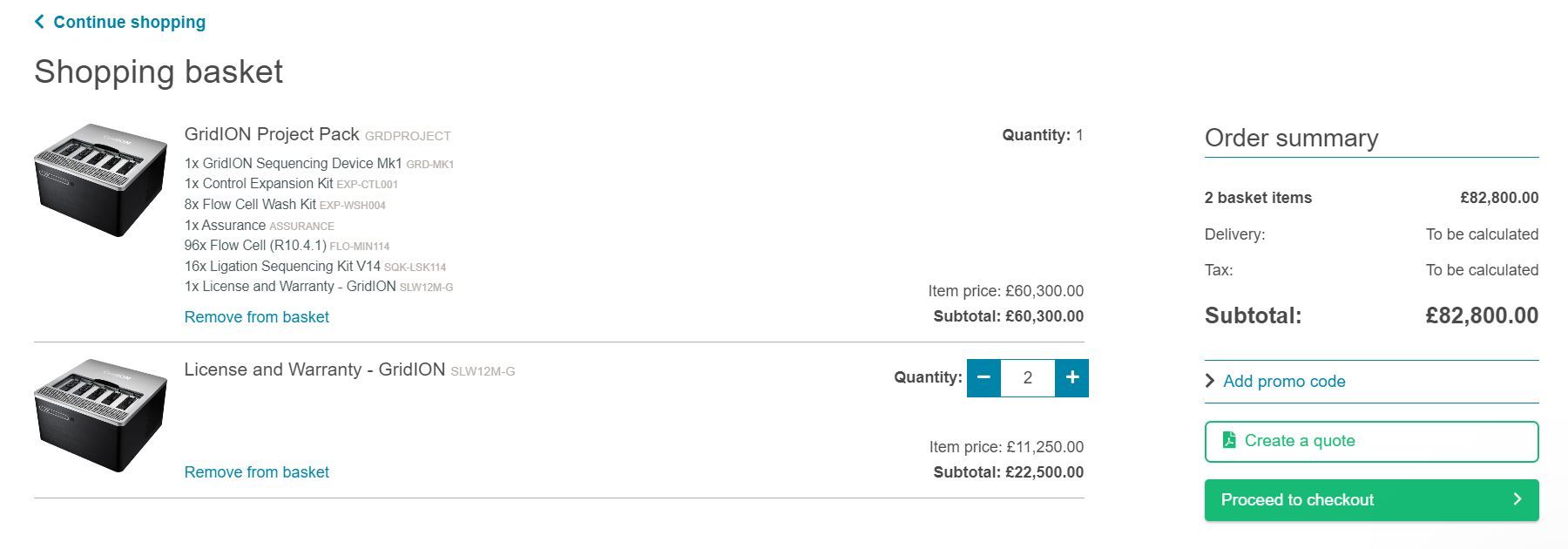Increase License and Warranty quantity with plus
Viewport: 1568px width, 549px height.
coord(1072,377)
